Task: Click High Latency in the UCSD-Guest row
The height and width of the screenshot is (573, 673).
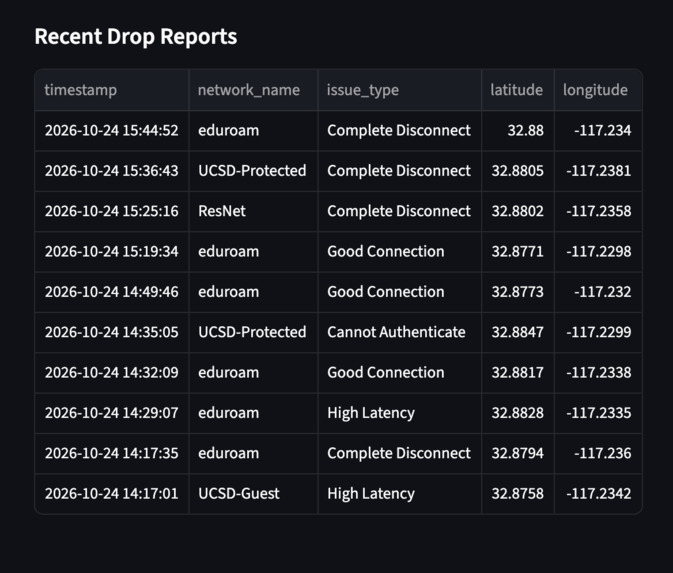Action: tap(400, 494)
